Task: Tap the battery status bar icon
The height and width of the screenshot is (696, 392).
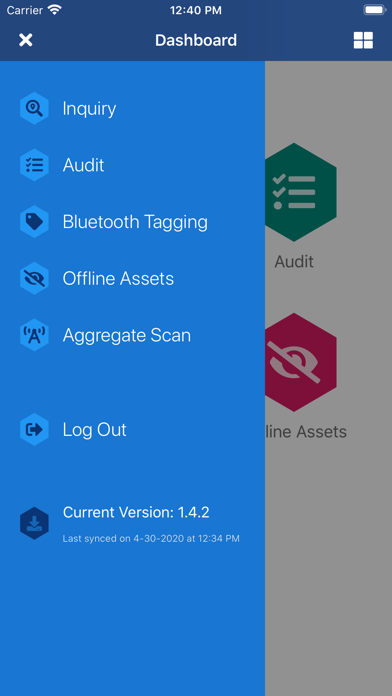Action: coord(375,10)
